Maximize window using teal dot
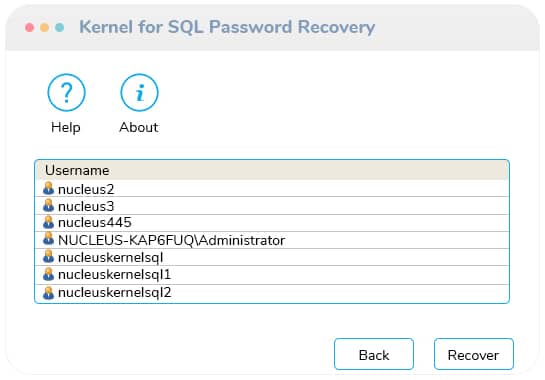 click(x=60, y=27)
